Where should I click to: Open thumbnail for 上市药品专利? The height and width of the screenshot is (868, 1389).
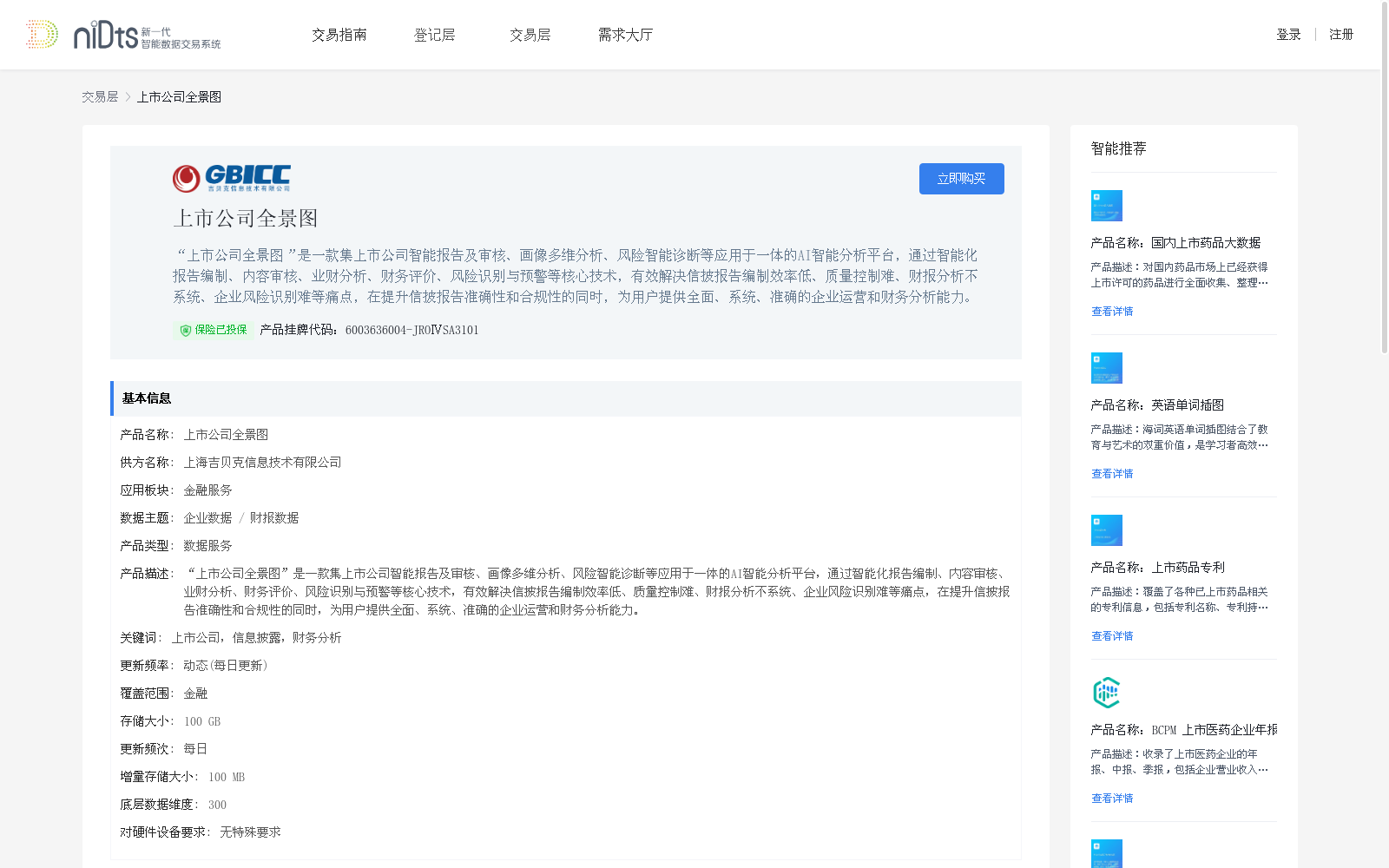1107,530
